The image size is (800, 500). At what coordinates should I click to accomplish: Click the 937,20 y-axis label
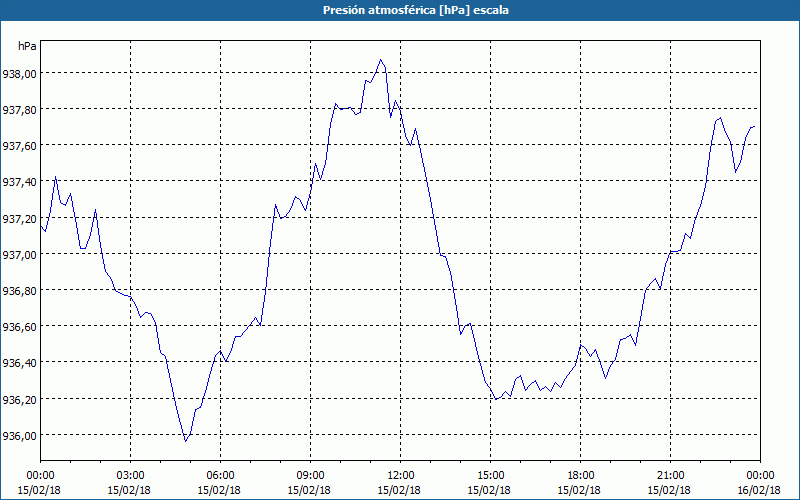coord(20,218)
